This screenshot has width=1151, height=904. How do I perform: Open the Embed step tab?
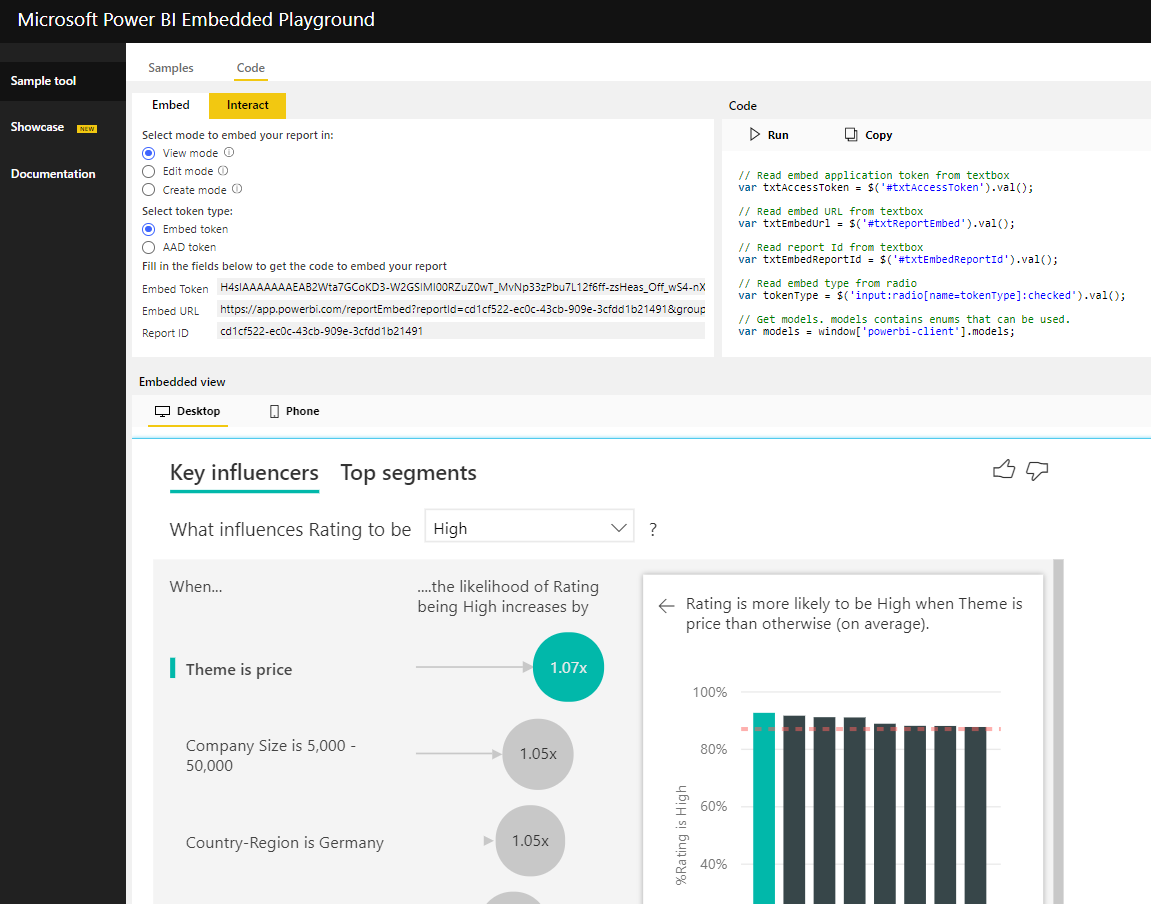[x=170, y=105]
